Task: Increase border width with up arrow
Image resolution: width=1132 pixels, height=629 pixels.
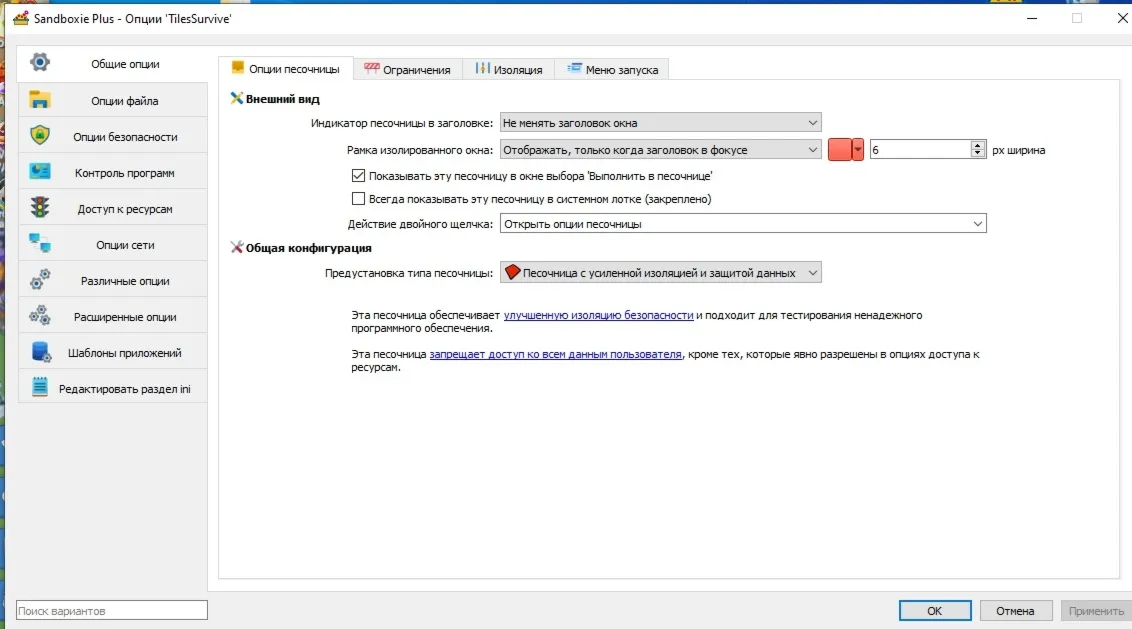Action: (978, 145)
